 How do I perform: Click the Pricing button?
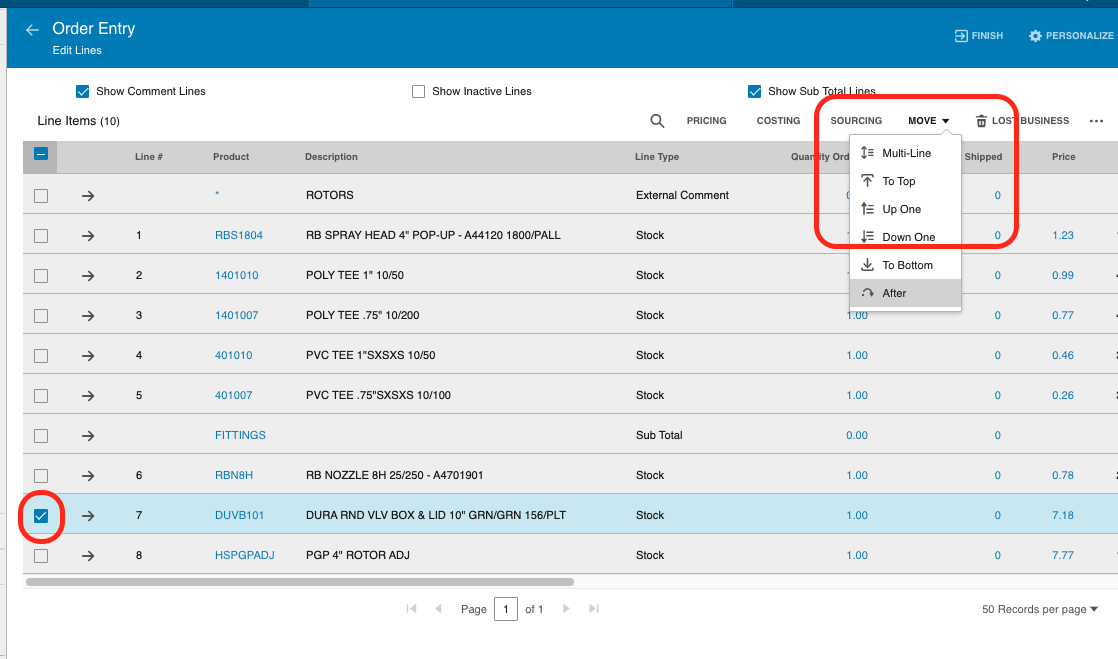707,121
